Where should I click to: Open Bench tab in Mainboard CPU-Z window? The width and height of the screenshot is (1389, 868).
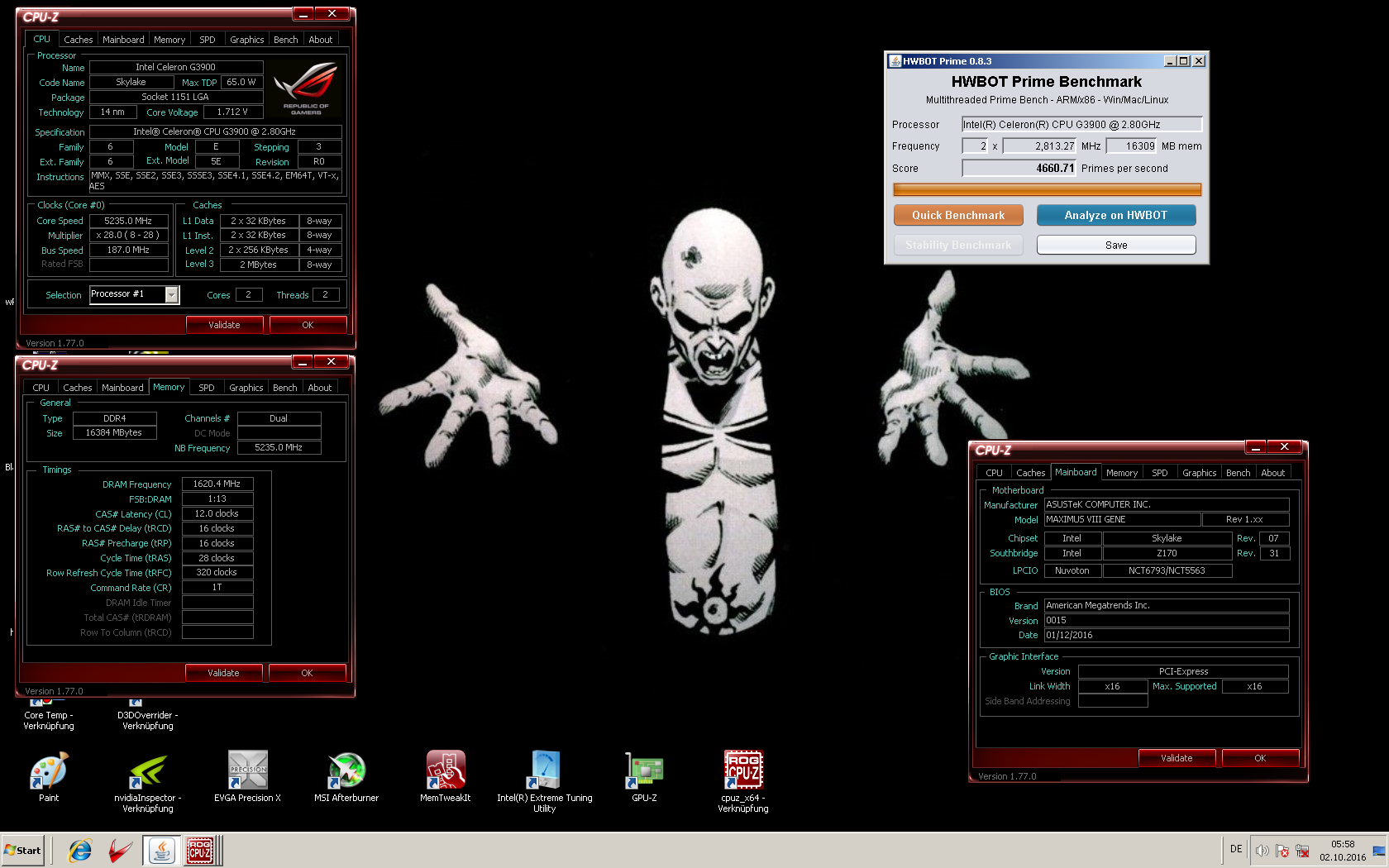point(1239,473)
